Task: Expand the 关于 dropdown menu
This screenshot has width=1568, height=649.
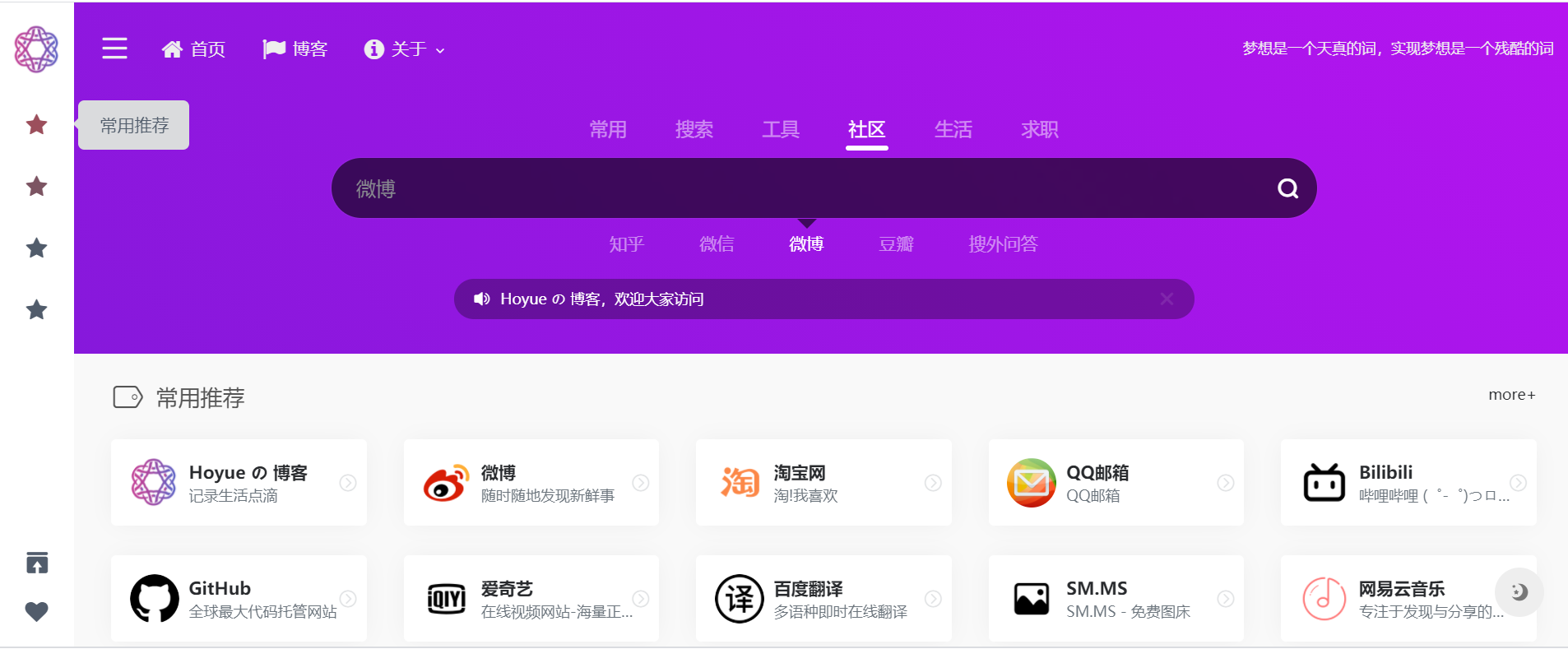Action: tap(405, 49)
